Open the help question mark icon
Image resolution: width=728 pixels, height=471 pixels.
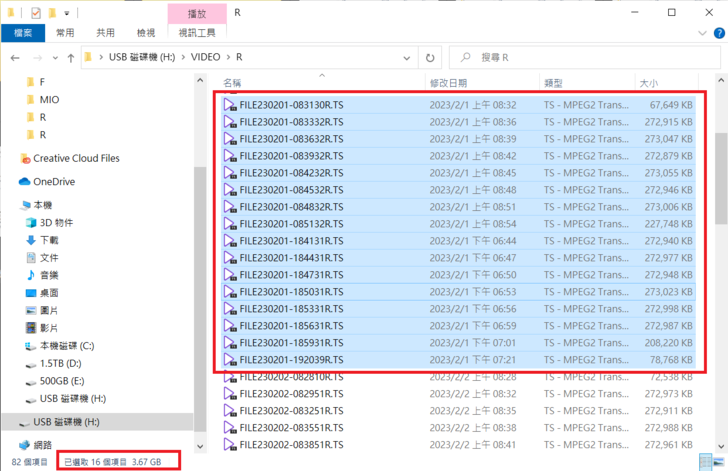(719, 33)
